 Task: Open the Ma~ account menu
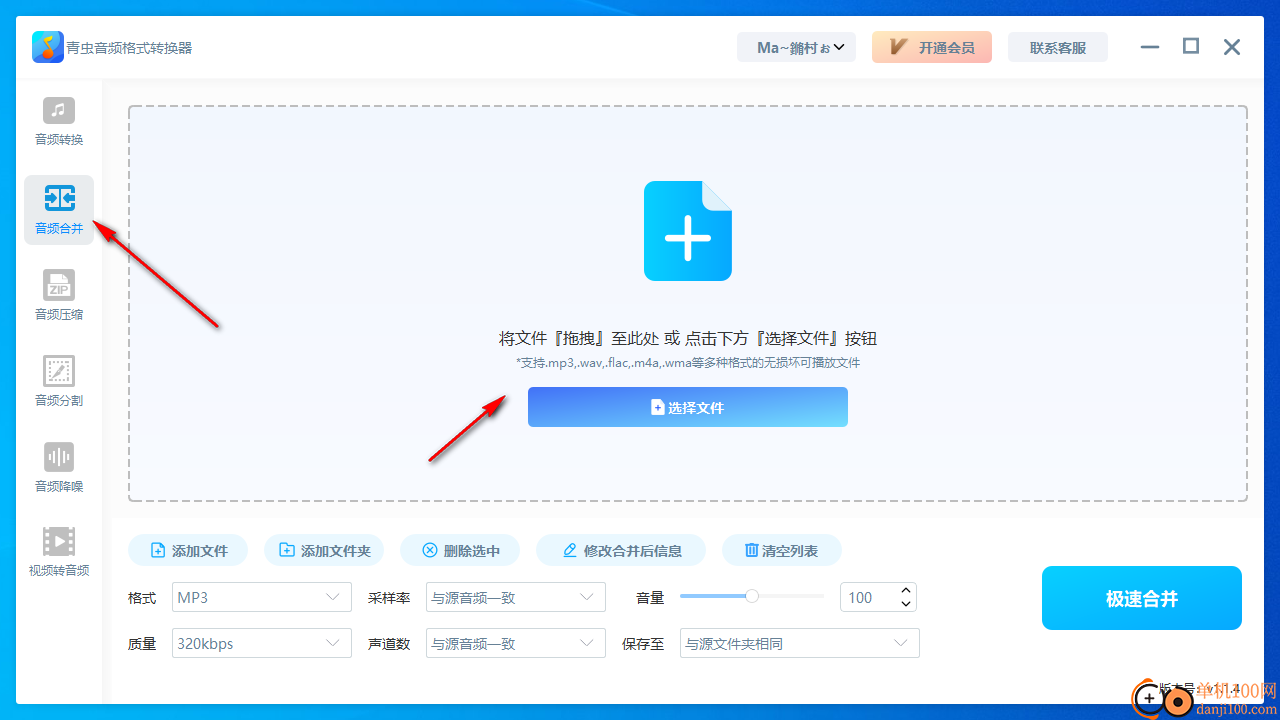tap(797, 47)
